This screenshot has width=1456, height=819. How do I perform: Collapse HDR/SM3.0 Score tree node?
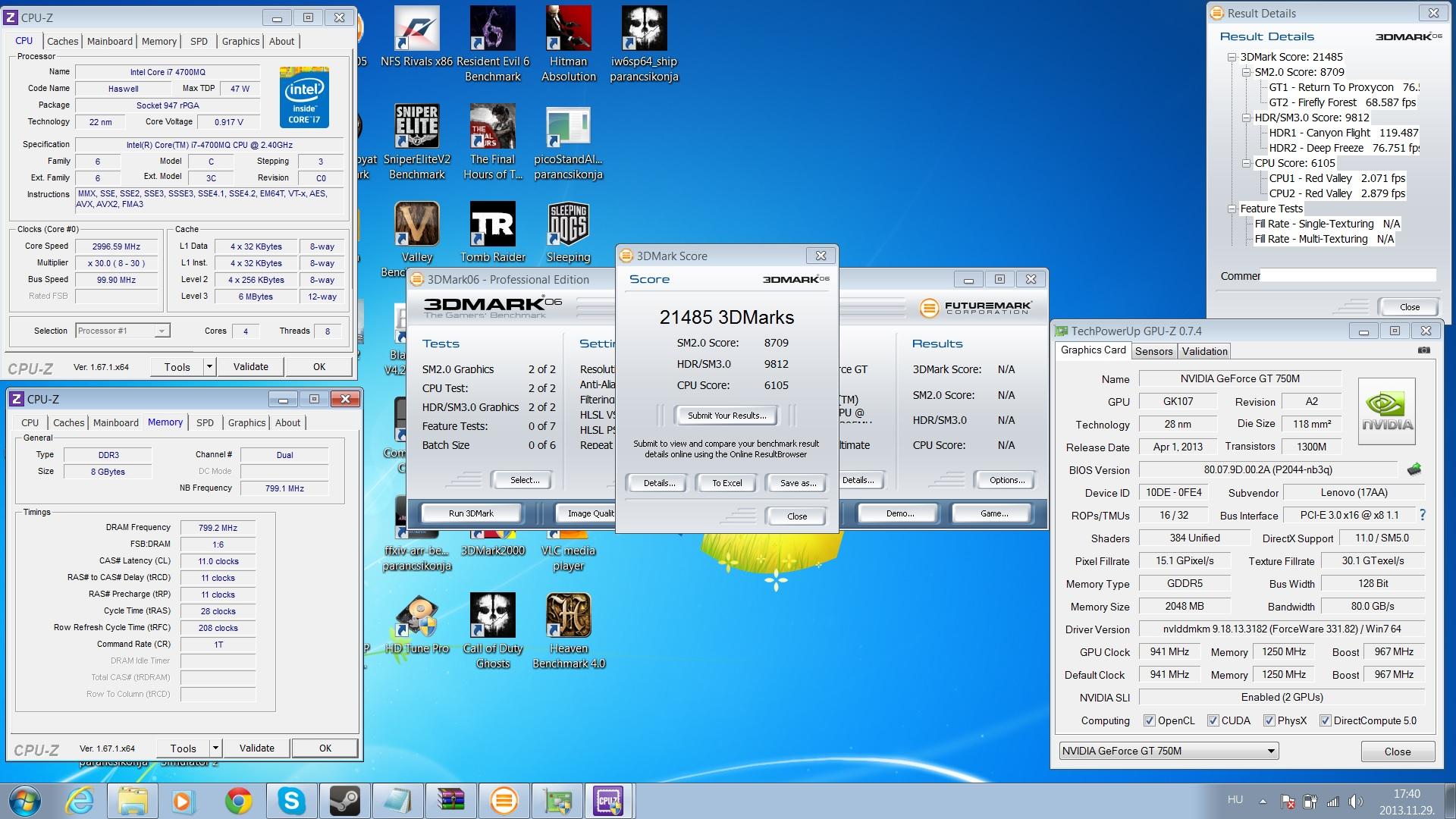click(x=1246, y=118)
